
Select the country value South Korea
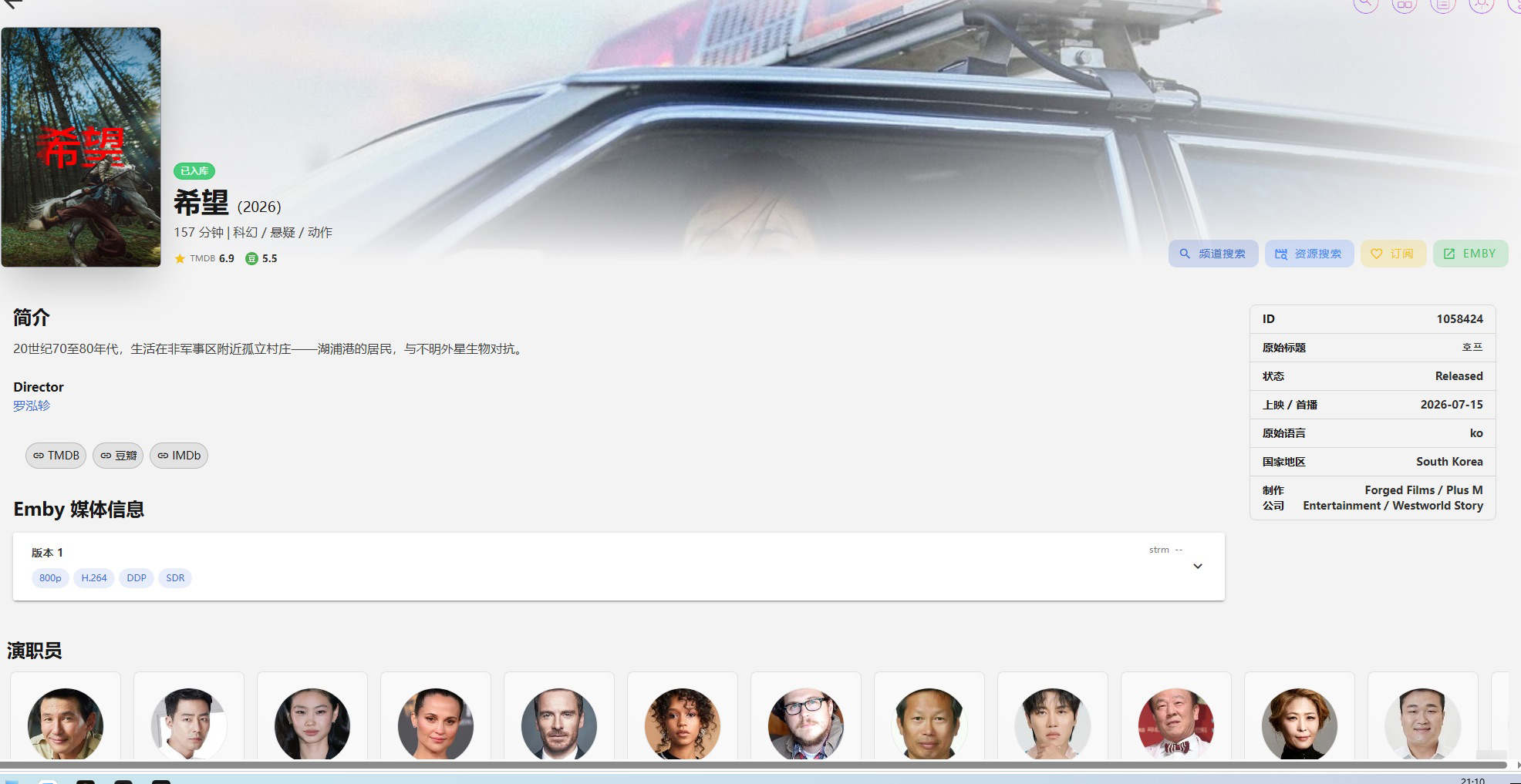click(1449, 462)
